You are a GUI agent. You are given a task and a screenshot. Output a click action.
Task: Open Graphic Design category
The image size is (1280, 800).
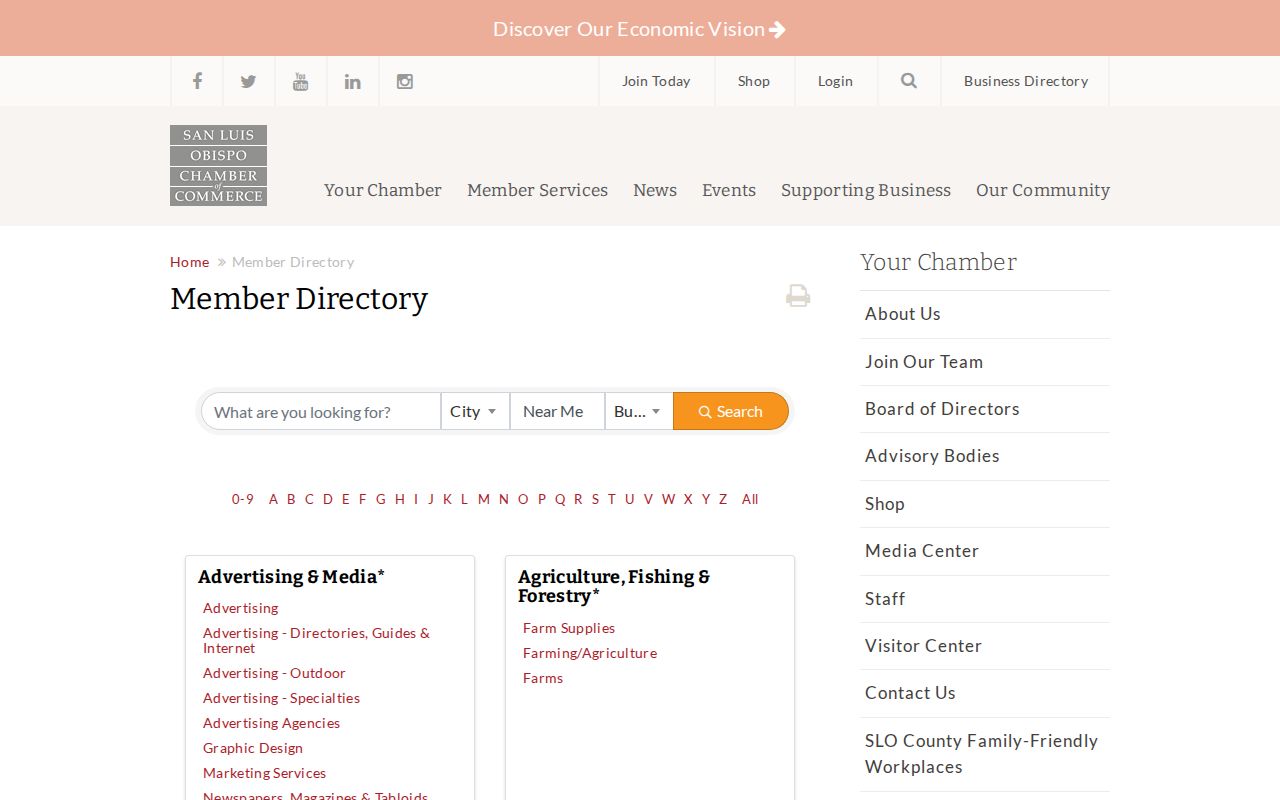tap(253, 748)
